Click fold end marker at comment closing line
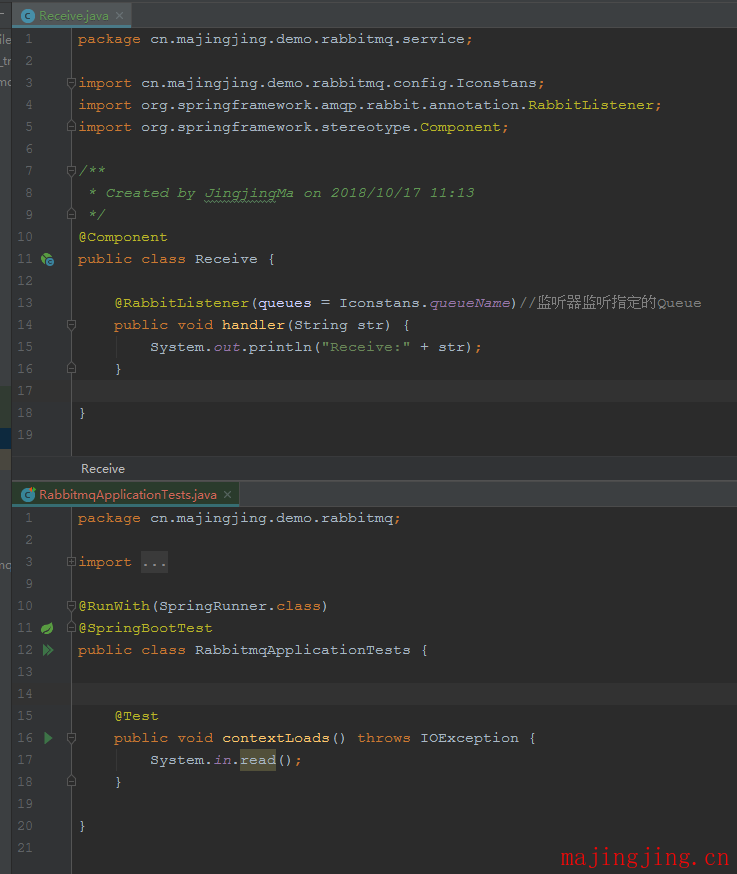This screenshot has height=874, width=737. (x=71, y=214)
